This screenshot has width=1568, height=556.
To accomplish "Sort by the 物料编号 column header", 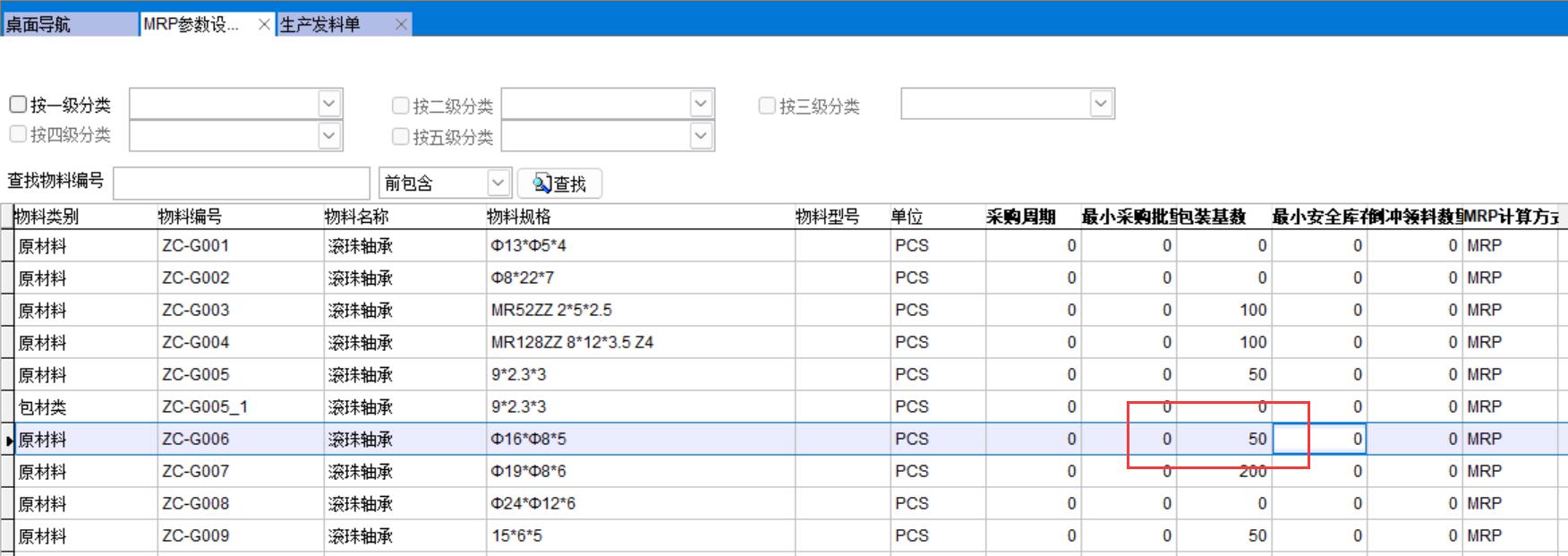I will 238,217.
